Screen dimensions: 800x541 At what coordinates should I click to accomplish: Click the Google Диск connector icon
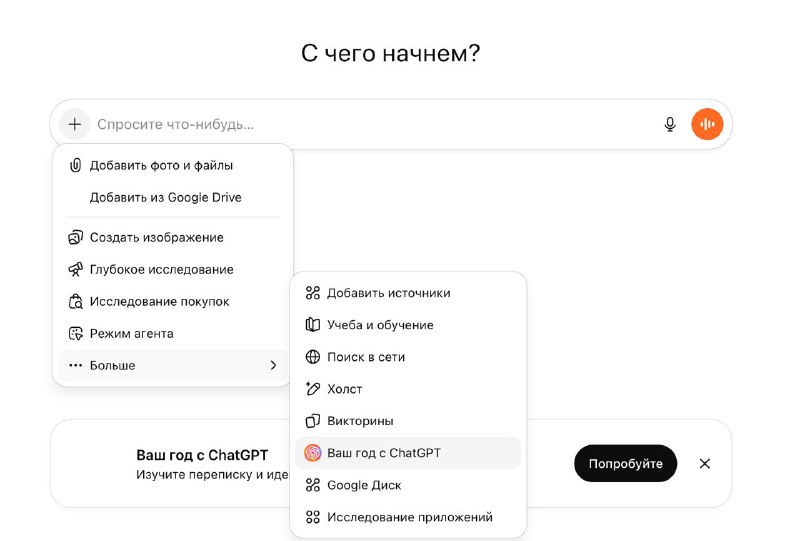[313, 485]
